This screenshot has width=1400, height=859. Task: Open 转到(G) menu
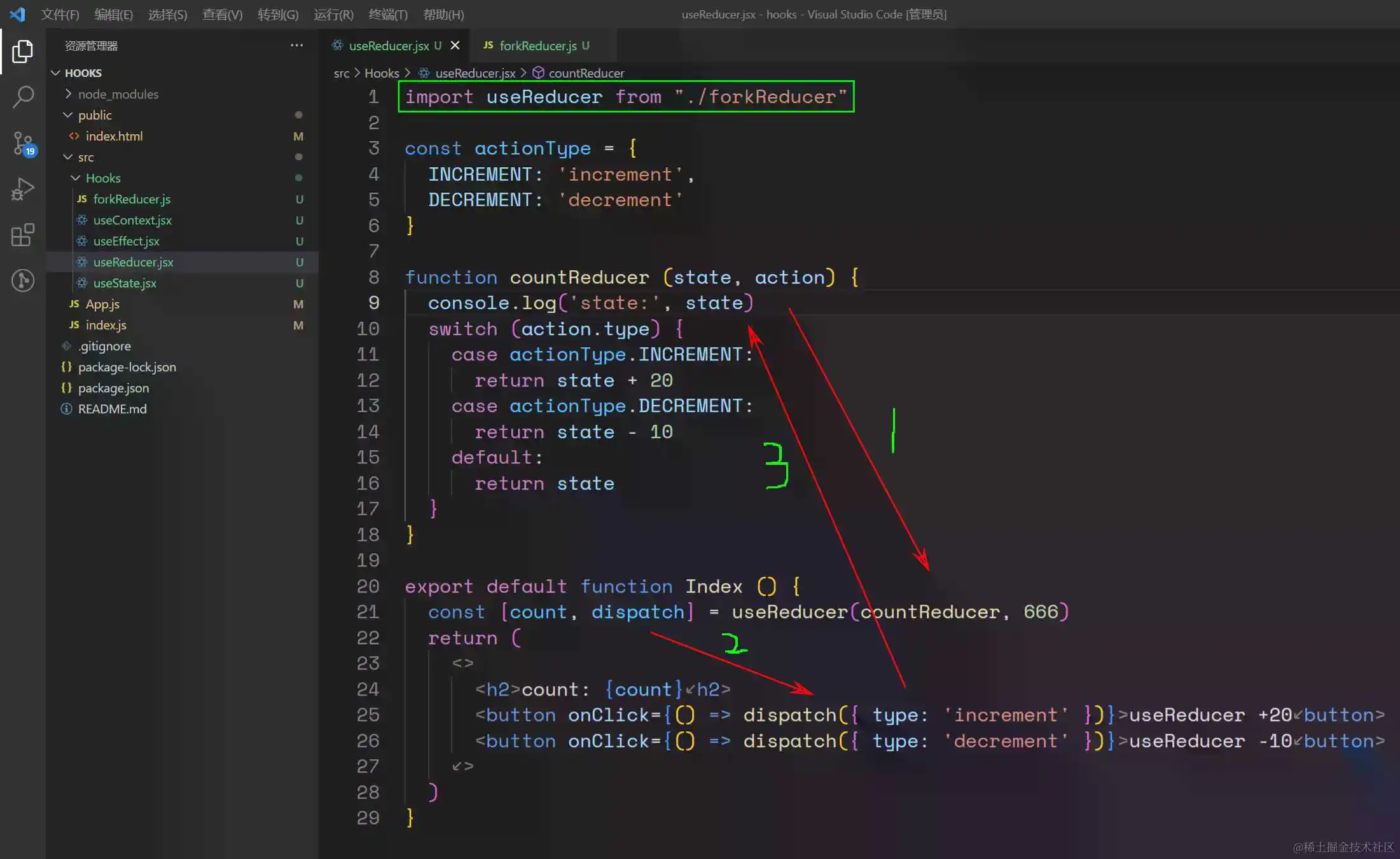(x=278, y=15)
